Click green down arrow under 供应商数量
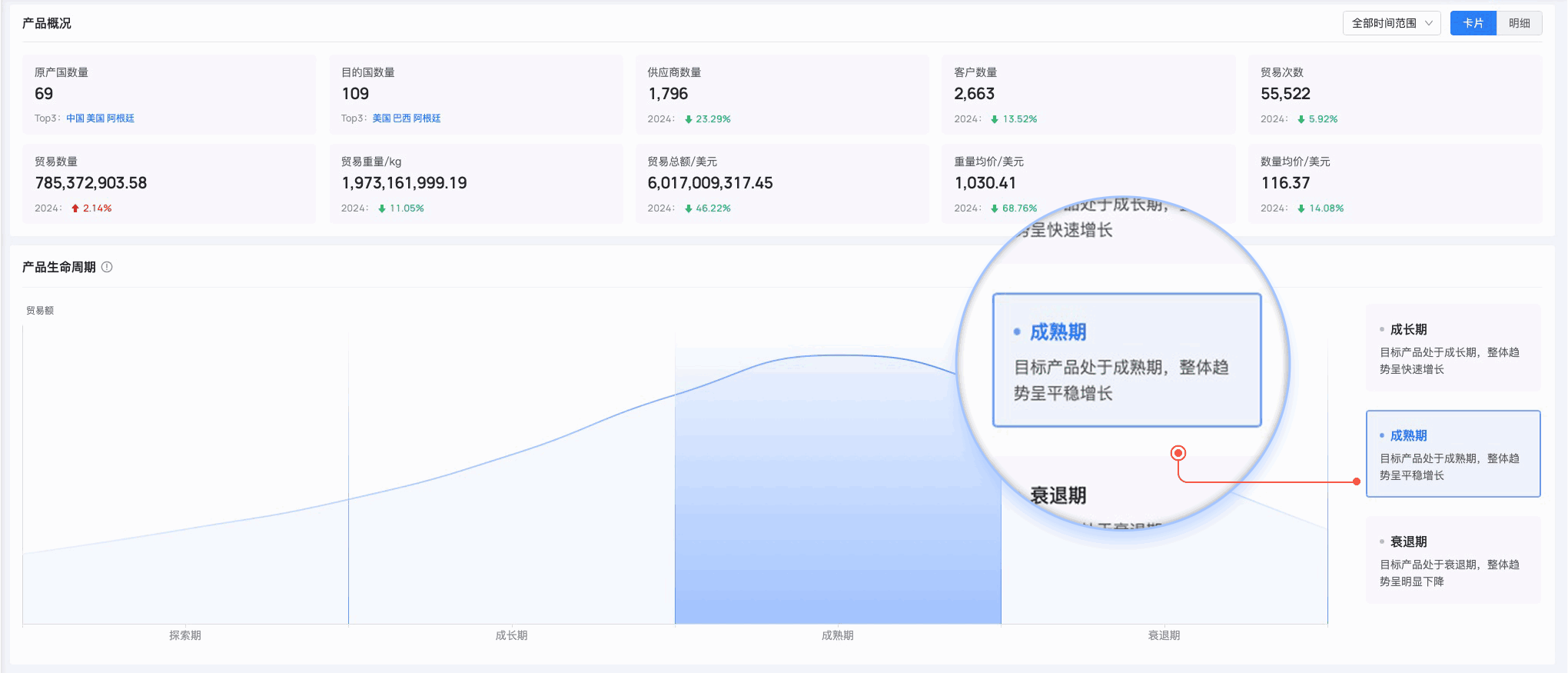Screen dimensions: 1568x673 [689, 119]
